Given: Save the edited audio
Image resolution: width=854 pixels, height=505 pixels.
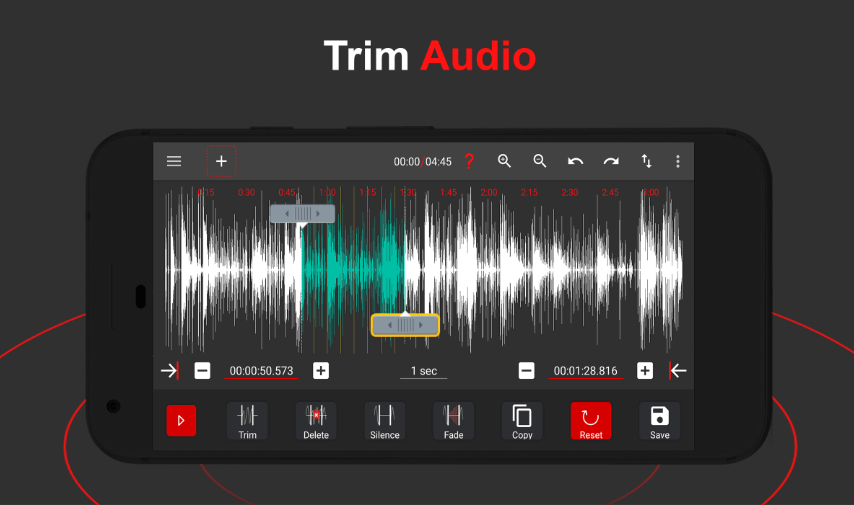Looking at the screenshot, I should [660, 421].
